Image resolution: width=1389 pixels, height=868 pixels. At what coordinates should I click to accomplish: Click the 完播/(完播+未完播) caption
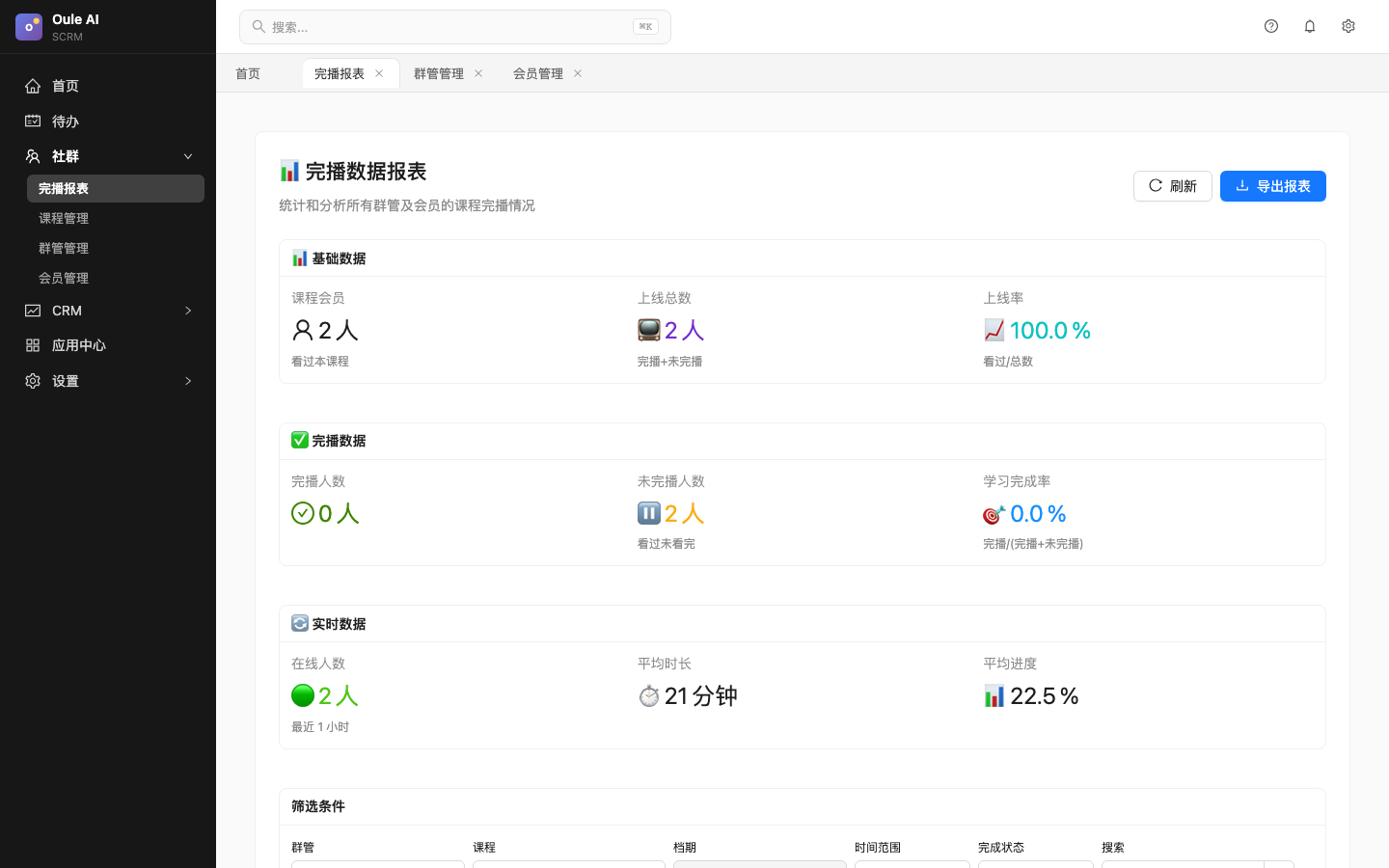1033,544
